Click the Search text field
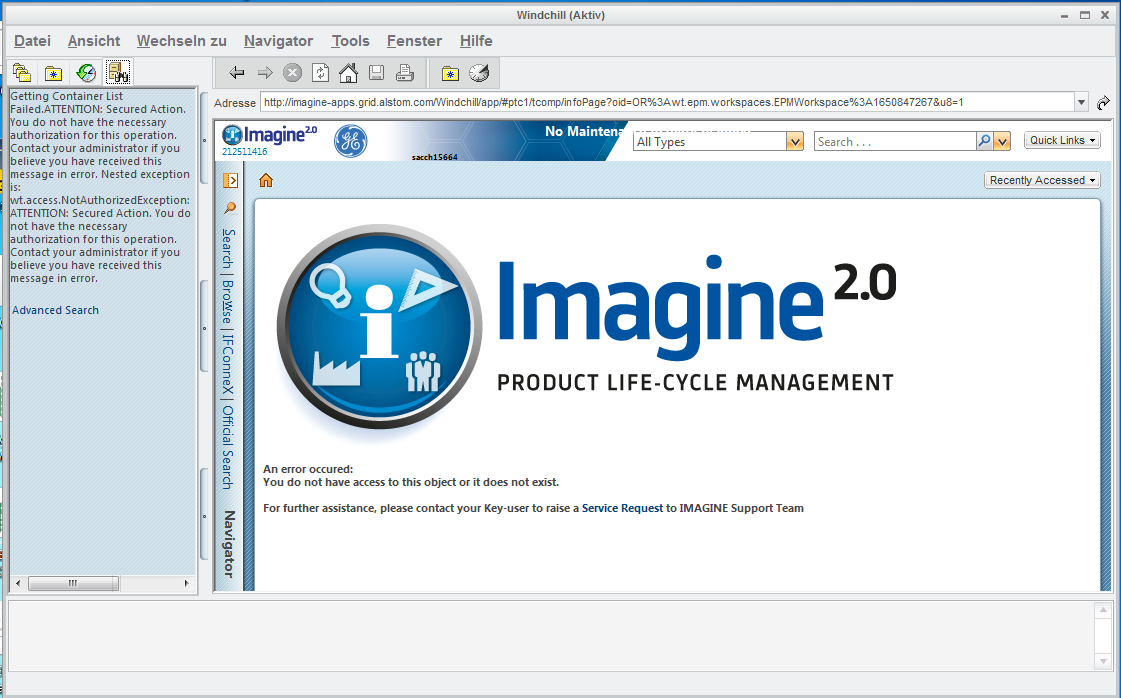The image size is (1121, 698). pyautogui.click(x=895, y=142)
